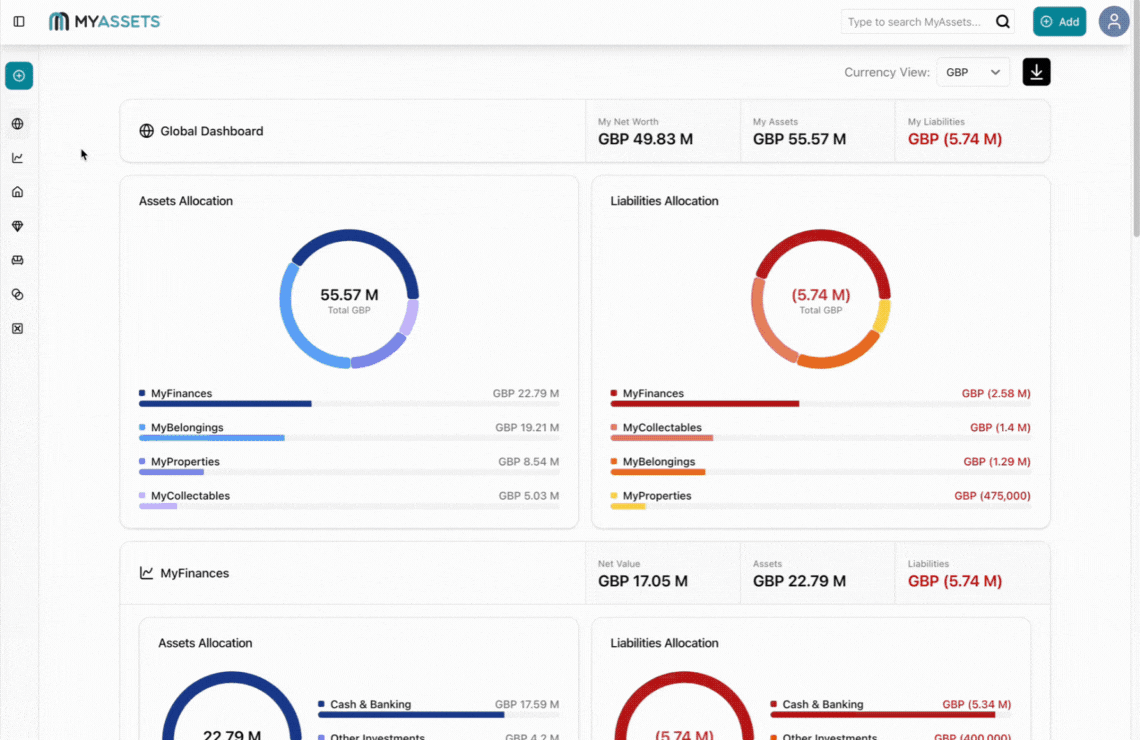Image resolution: width=1140 pixels, height=740 pixels.
Task: Click the crossed-box icon in sidebar
Action: coord(17,328)
